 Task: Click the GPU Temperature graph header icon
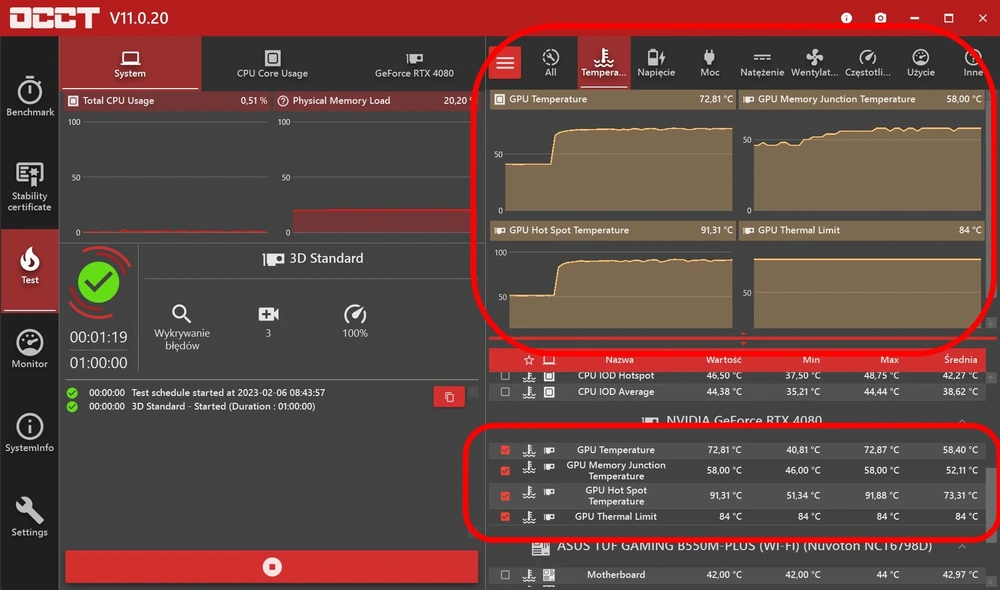tap(500, 100)
